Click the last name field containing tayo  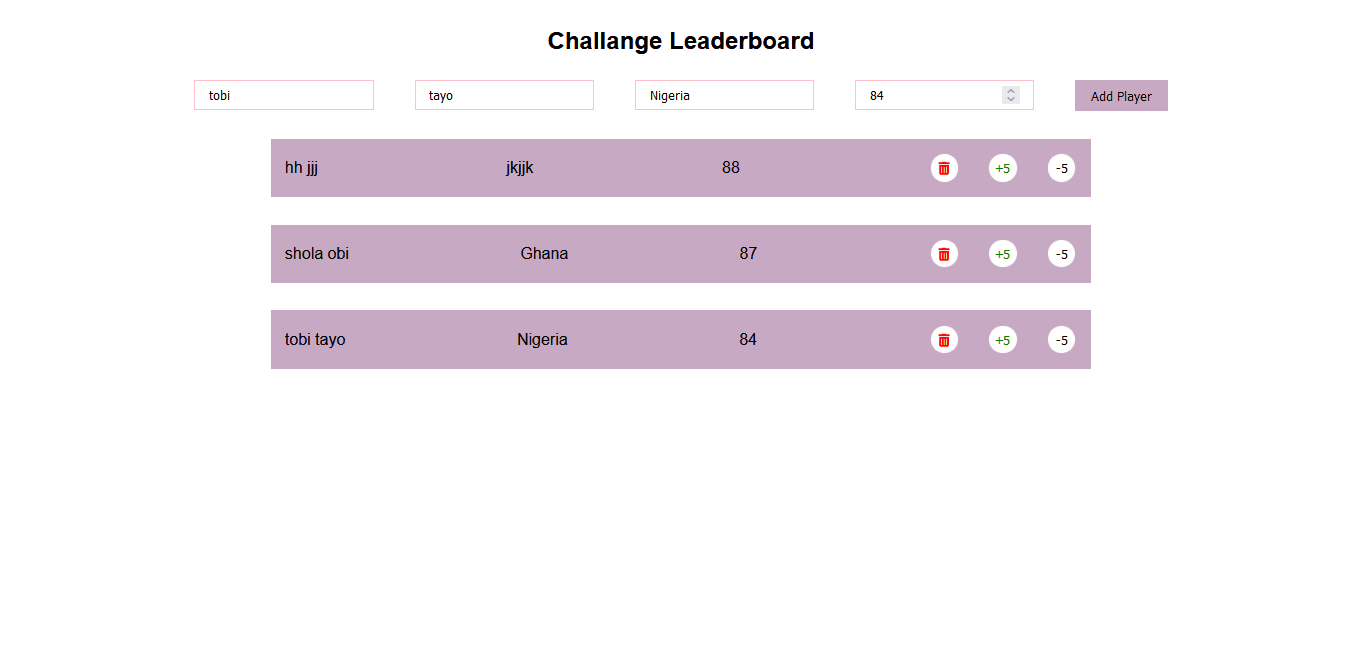(504, 95)
